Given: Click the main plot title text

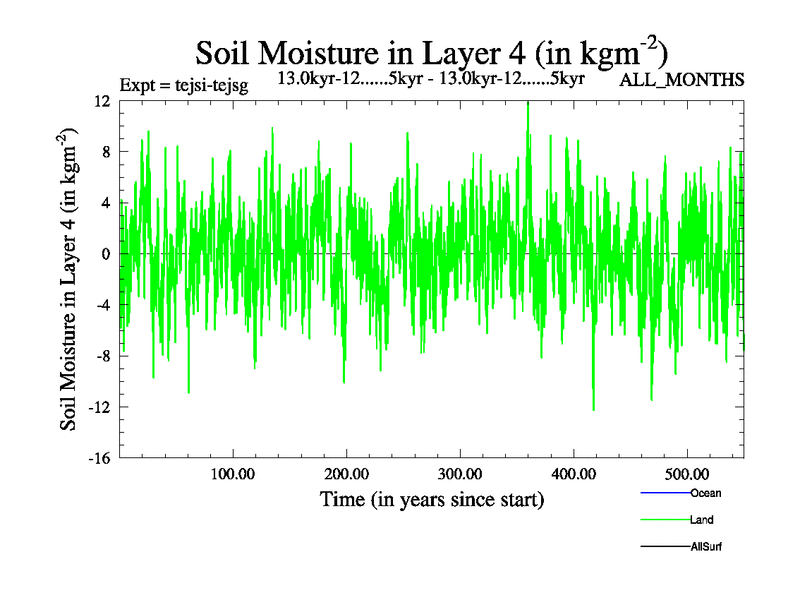Looking at the screenshot, I should pos(431,53).
